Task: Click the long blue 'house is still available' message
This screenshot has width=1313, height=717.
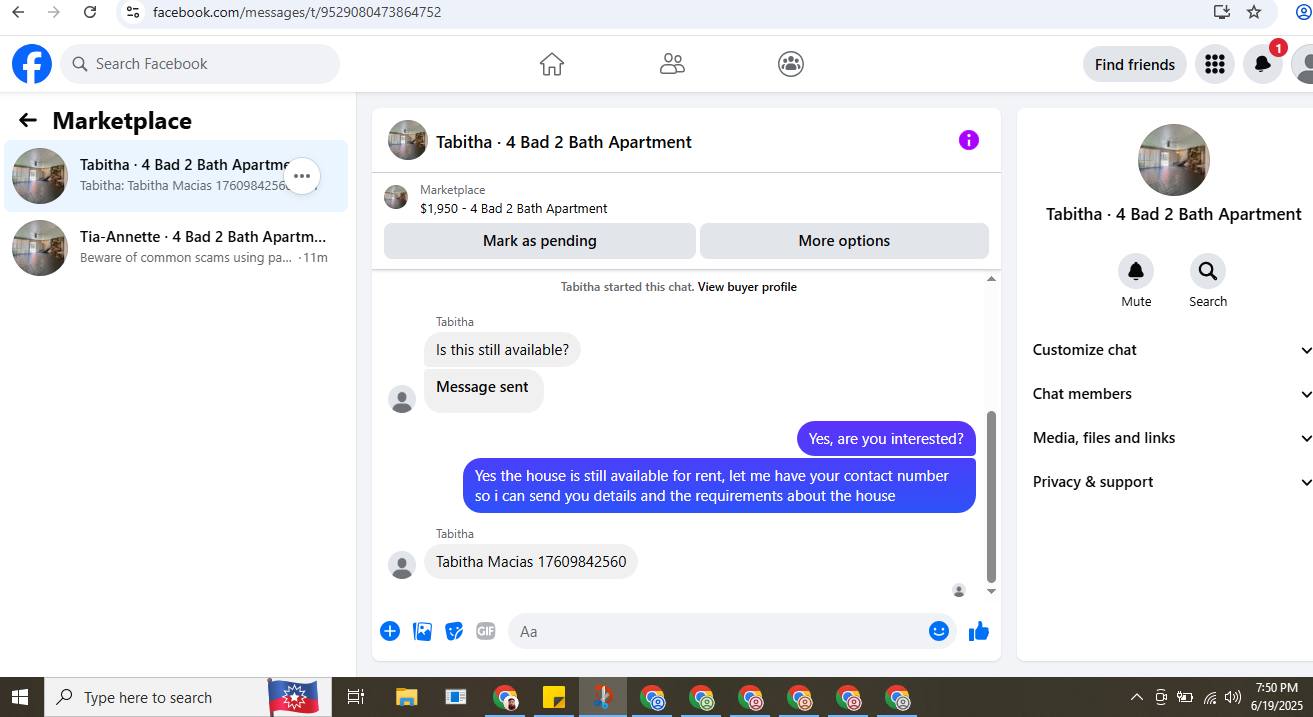Action: click(x=719, y=486)
